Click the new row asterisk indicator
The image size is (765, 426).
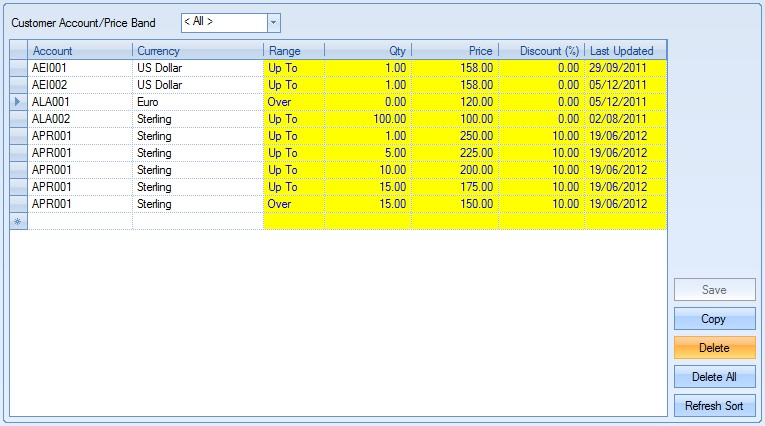[18, 221]
